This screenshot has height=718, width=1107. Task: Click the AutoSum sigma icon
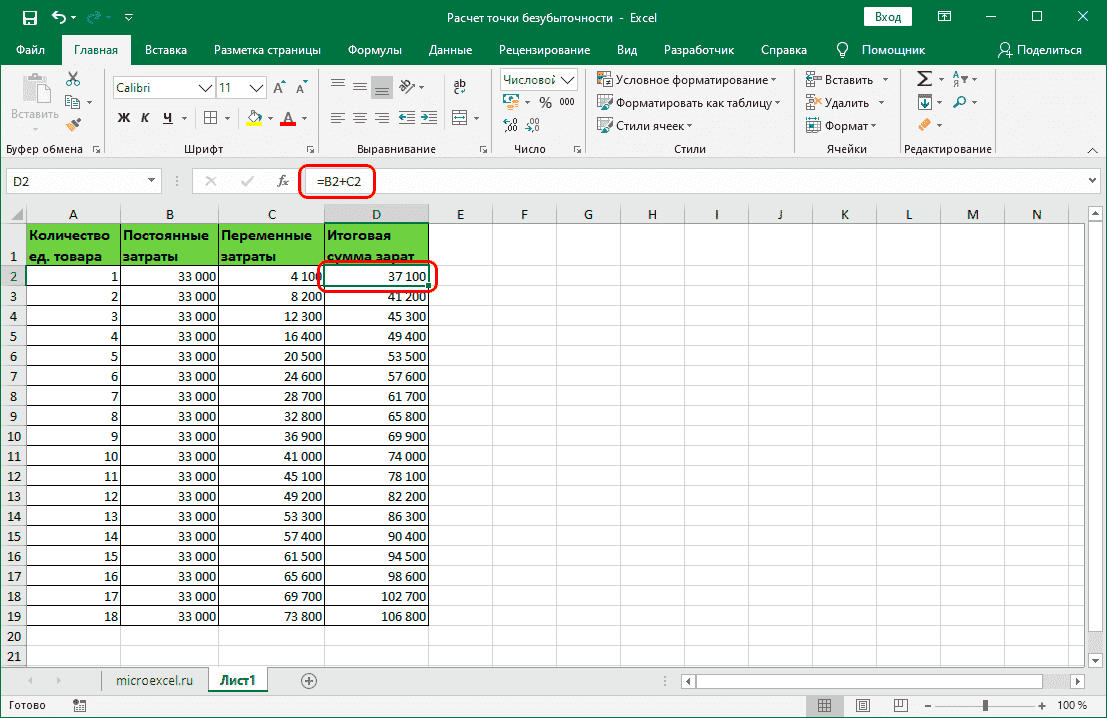(x=924, y=79)
